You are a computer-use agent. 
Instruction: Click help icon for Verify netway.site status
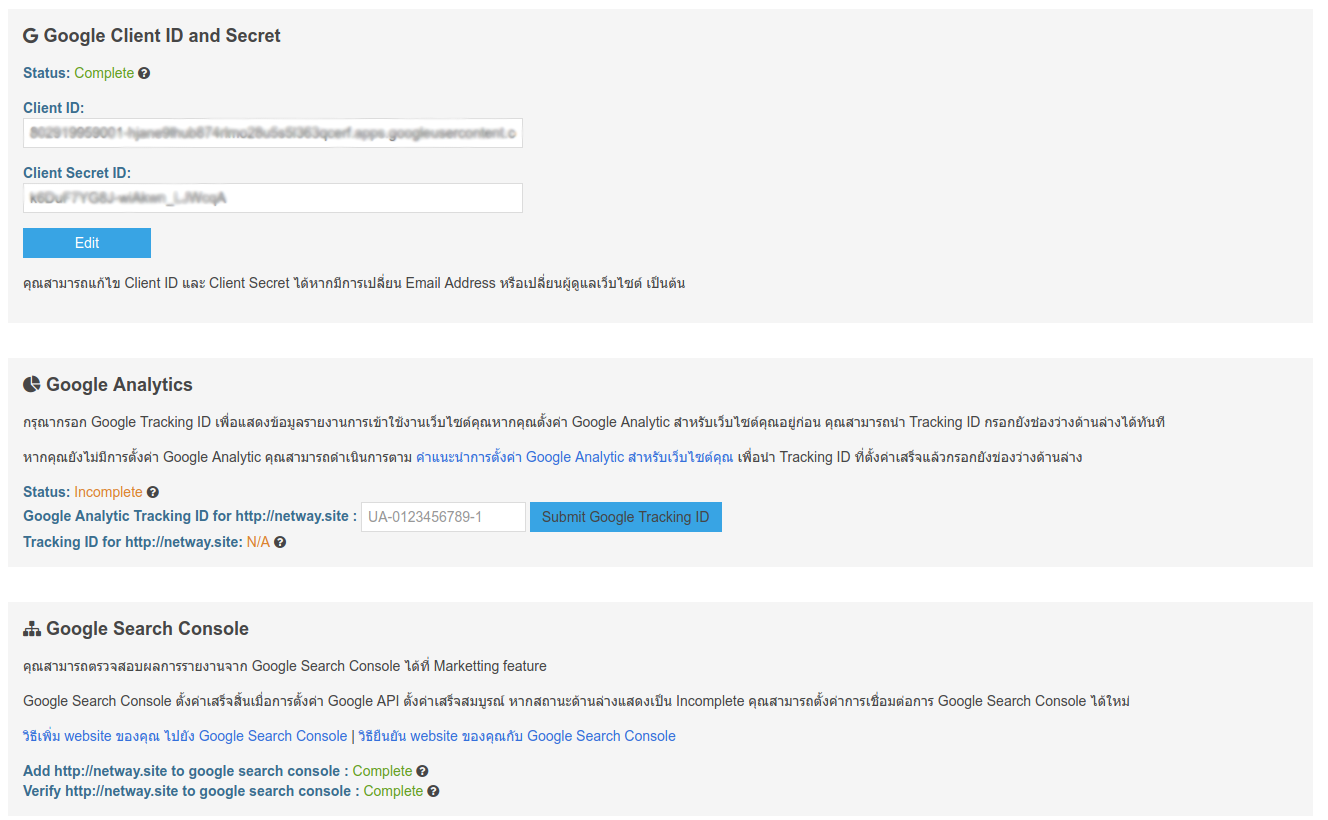[434, 791]
